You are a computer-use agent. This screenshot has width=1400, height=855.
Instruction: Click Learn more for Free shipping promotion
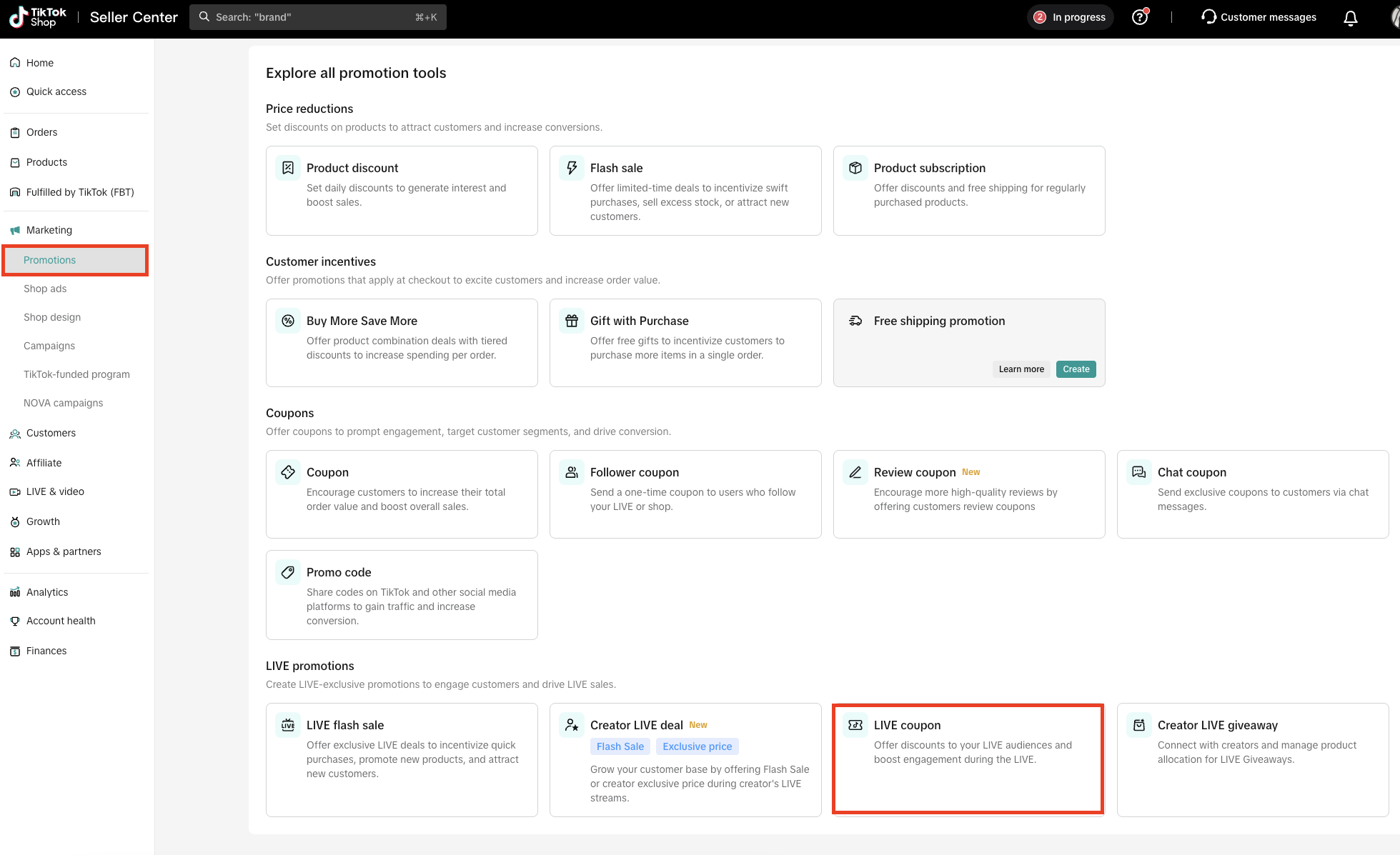[1021, 369]
